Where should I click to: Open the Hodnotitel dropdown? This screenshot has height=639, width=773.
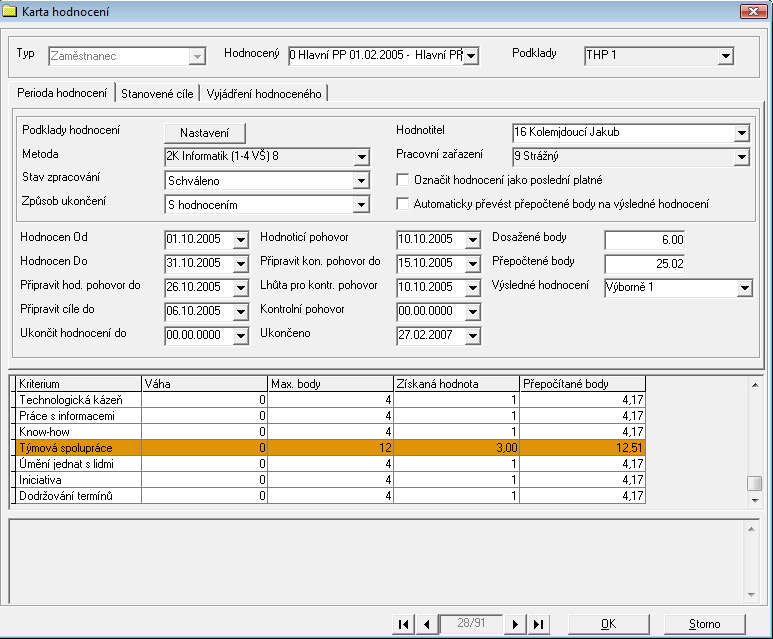(x=741, y=133)
